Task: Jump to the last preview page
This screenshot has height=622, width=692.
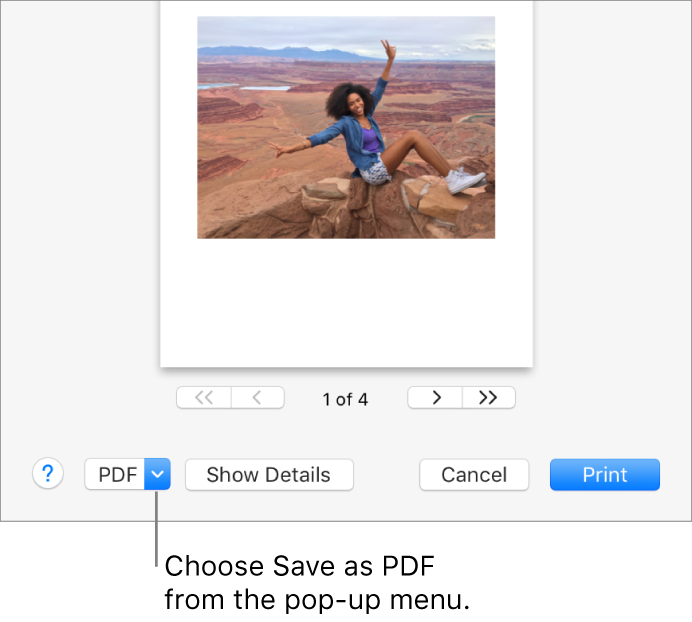Action: coord(489,398)
